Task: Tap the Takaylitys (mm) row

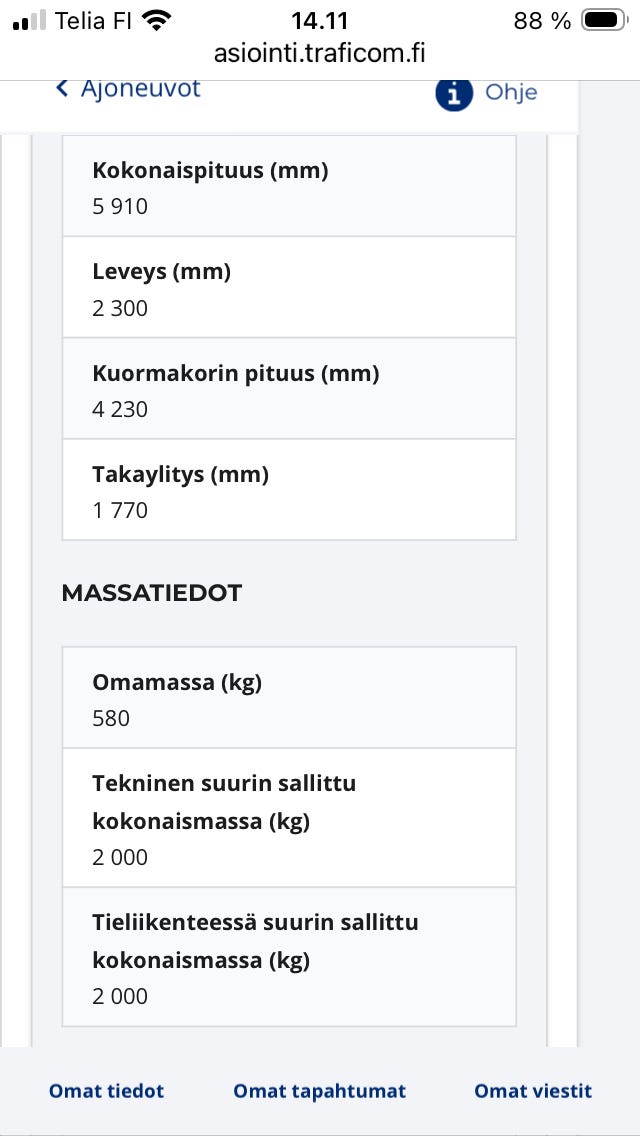Action: point(289,490)
